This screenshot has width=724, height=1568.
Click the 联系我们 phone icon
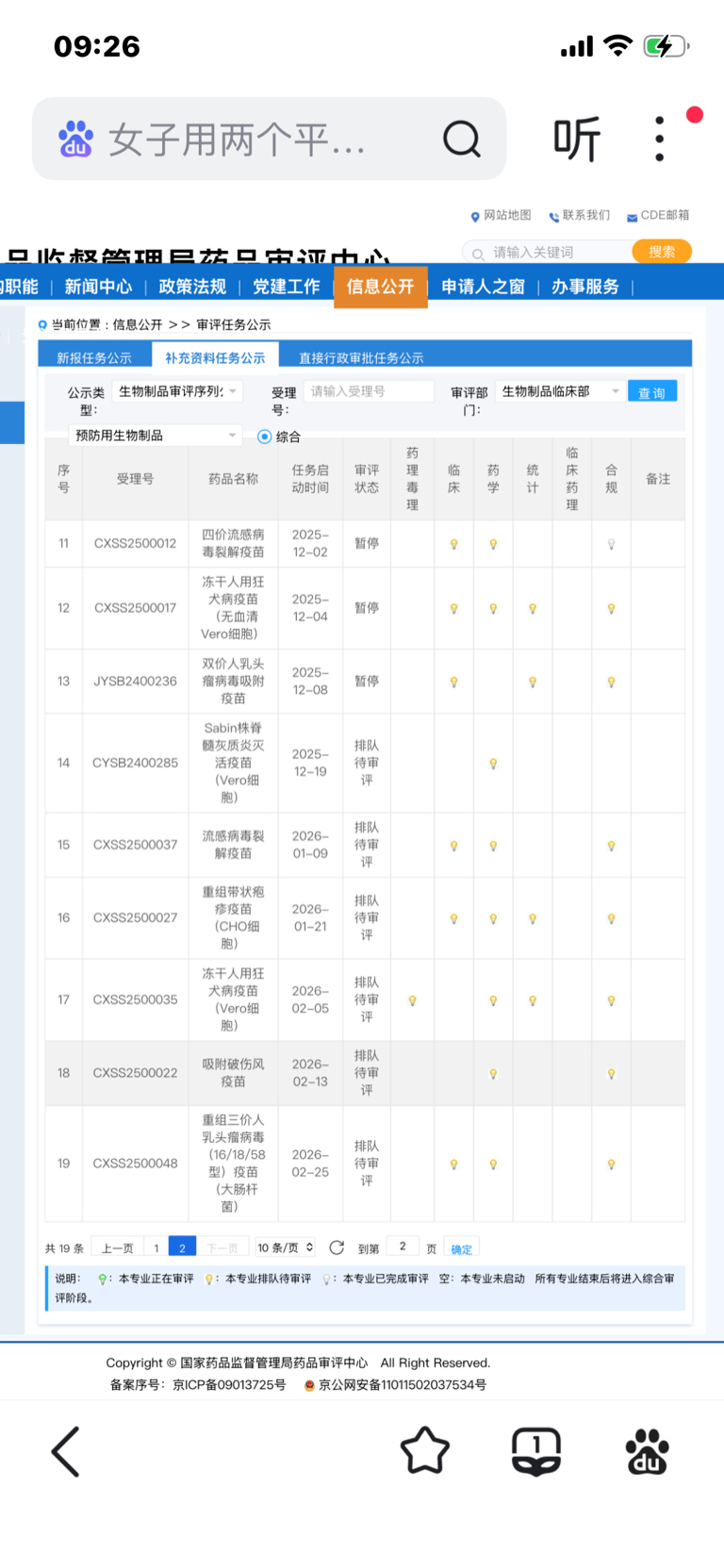point(554,217)
